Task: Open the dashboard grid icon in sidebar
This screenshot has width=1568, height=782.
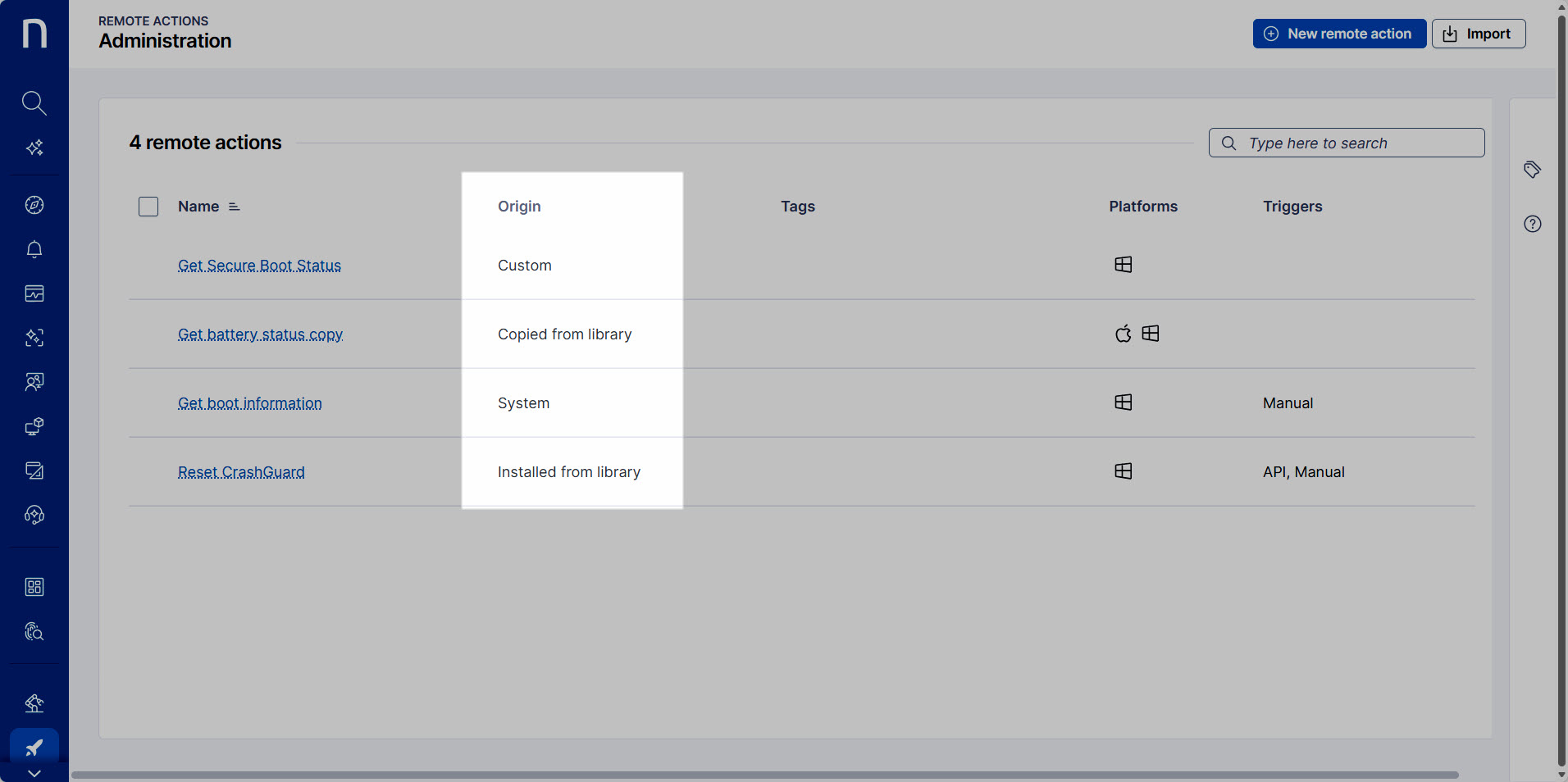Action: coord(34,587)
